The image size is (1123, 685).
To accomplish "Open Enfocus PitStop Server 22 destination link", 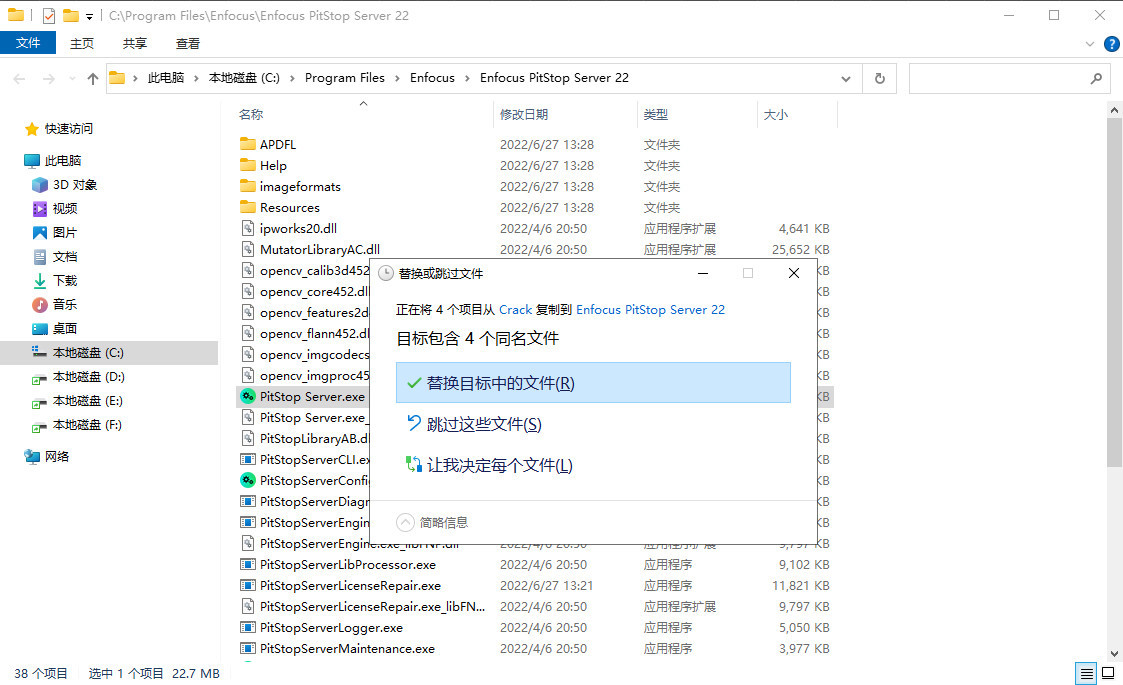I will coord(650,310).
